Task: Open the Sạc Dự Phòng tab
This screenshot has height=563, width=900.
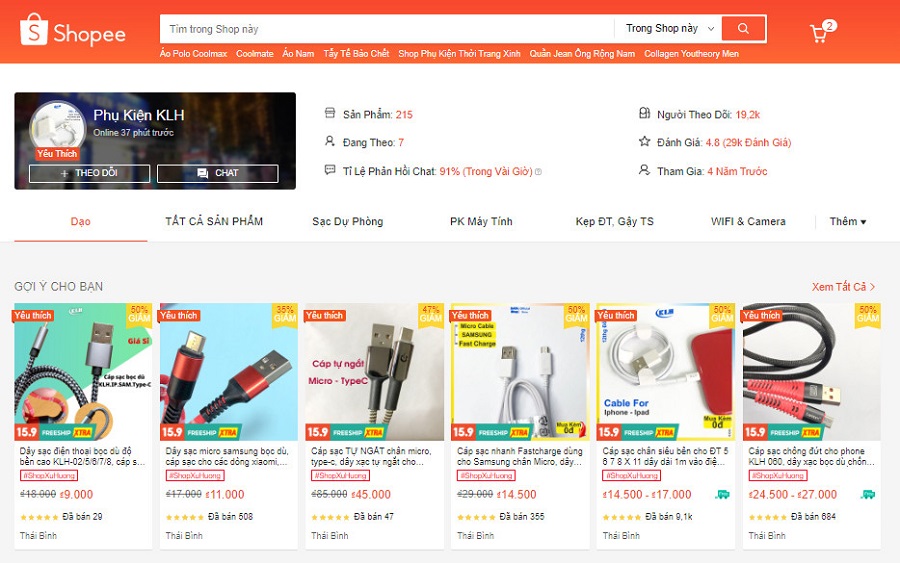Action: pos(347,222)
